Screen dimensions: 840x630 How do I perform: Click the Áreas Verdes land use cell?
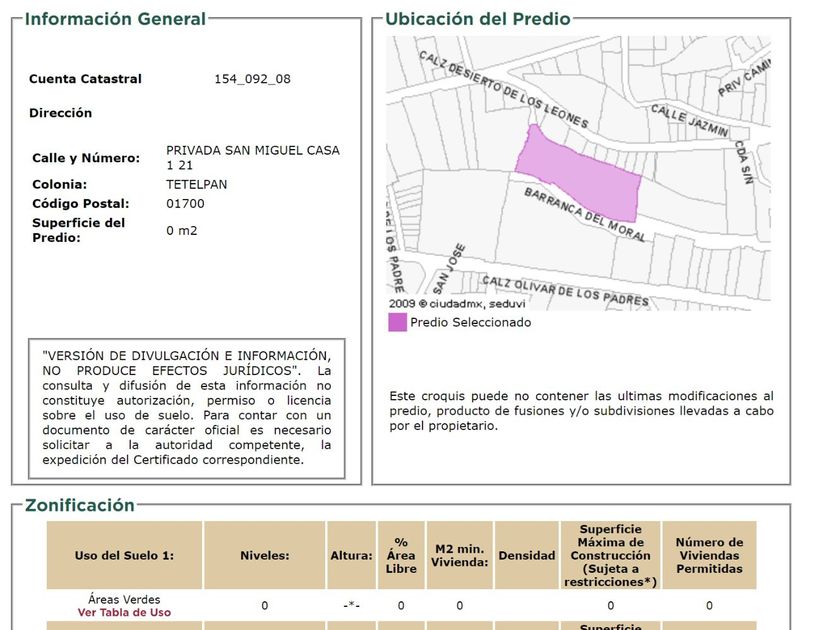(x=124, y=599)
